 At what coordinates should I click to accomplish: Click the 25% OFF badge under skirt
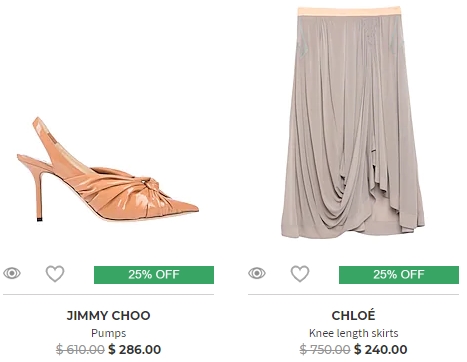point(399,275)
